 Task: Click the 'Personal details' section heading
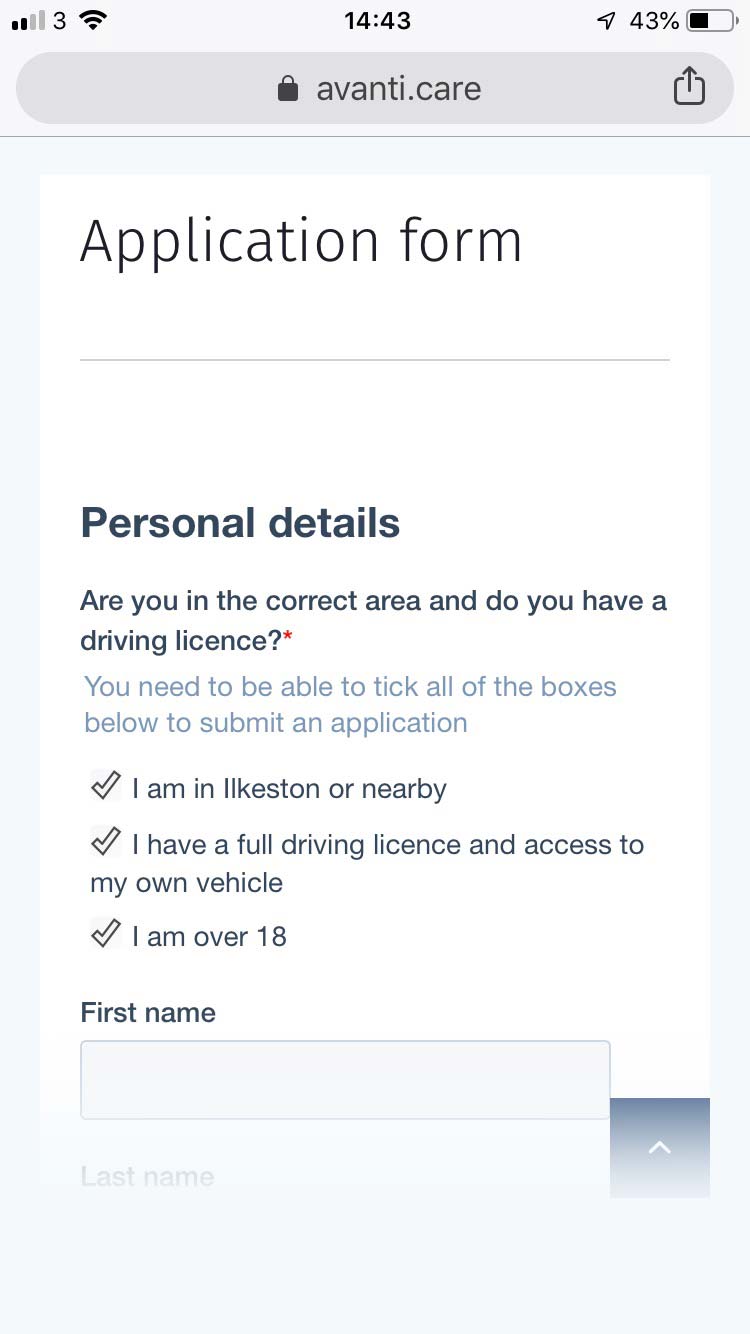click(240, 523)
